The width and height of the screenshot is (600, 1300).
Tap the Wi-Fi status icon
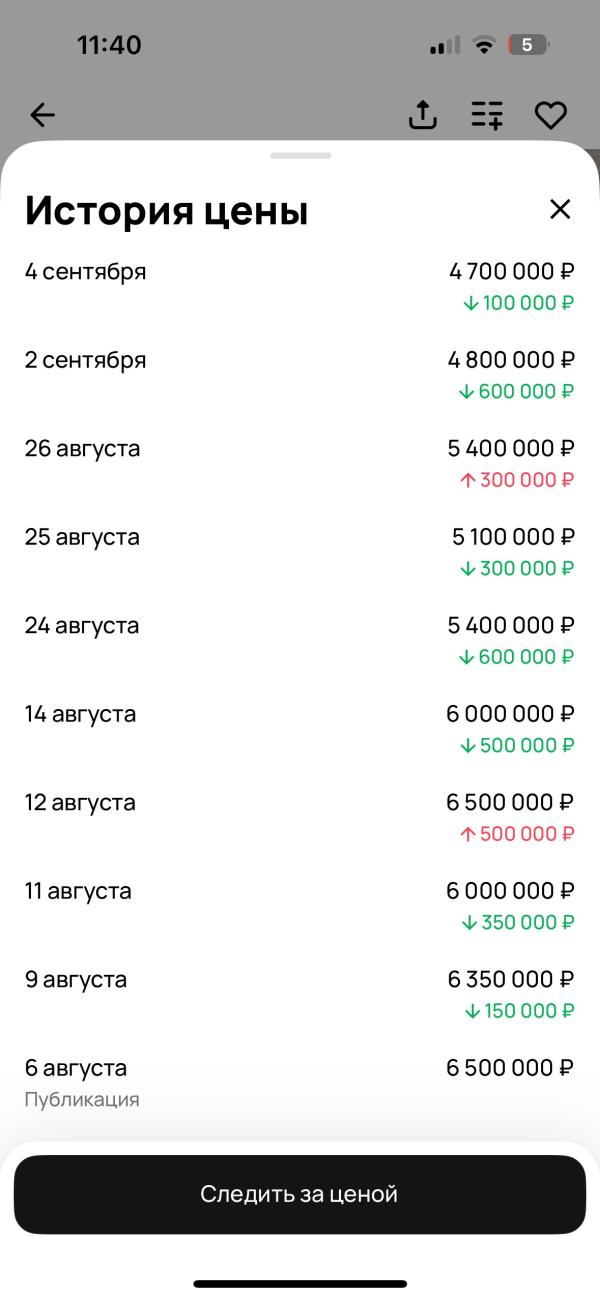click(485, 45)
